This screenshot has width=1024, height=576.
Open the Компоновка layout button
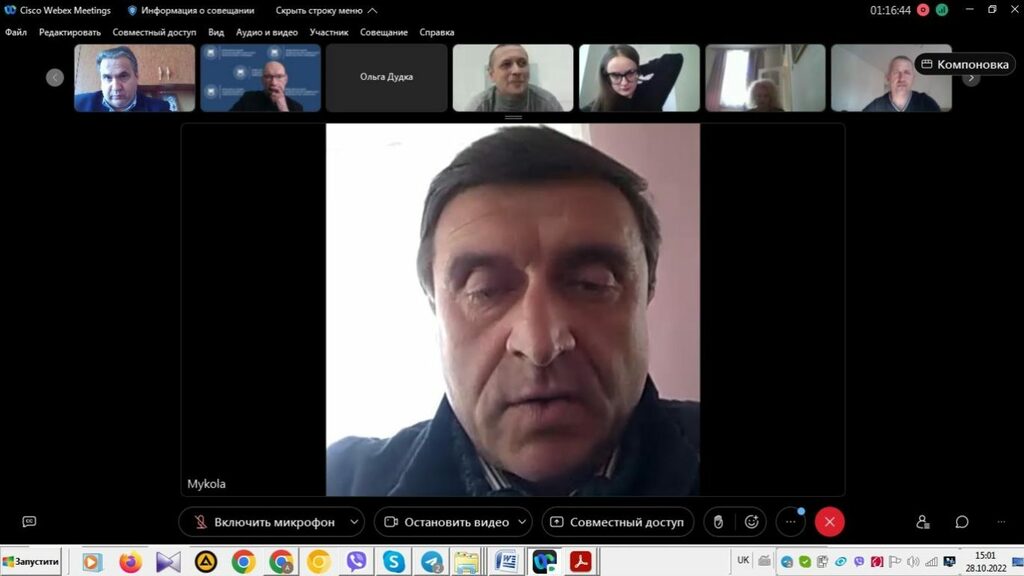click(965, 64)
